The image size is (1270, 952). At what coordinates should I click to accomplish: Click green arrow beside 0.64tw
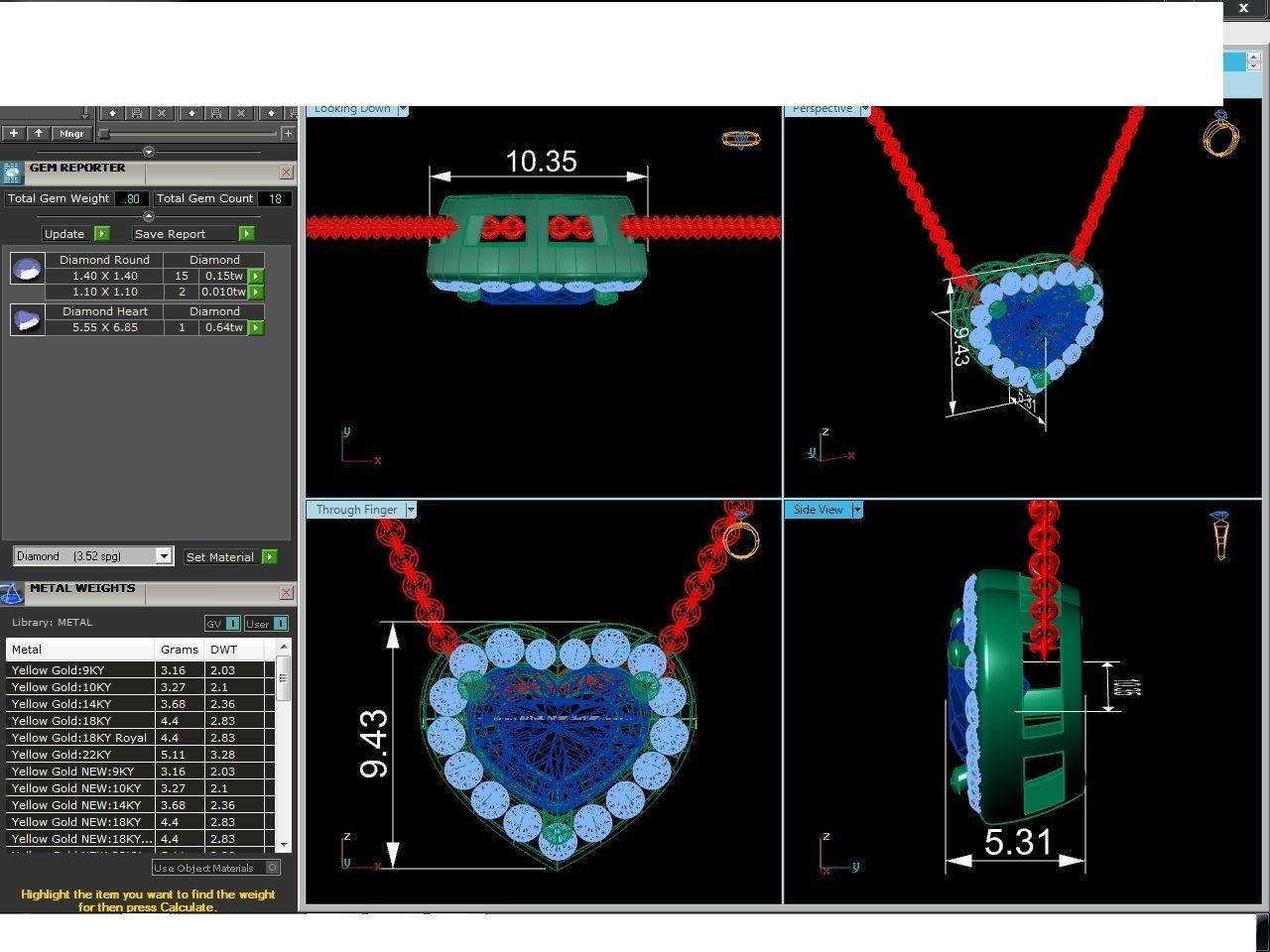pyautogui.click(x=256, y=327)
